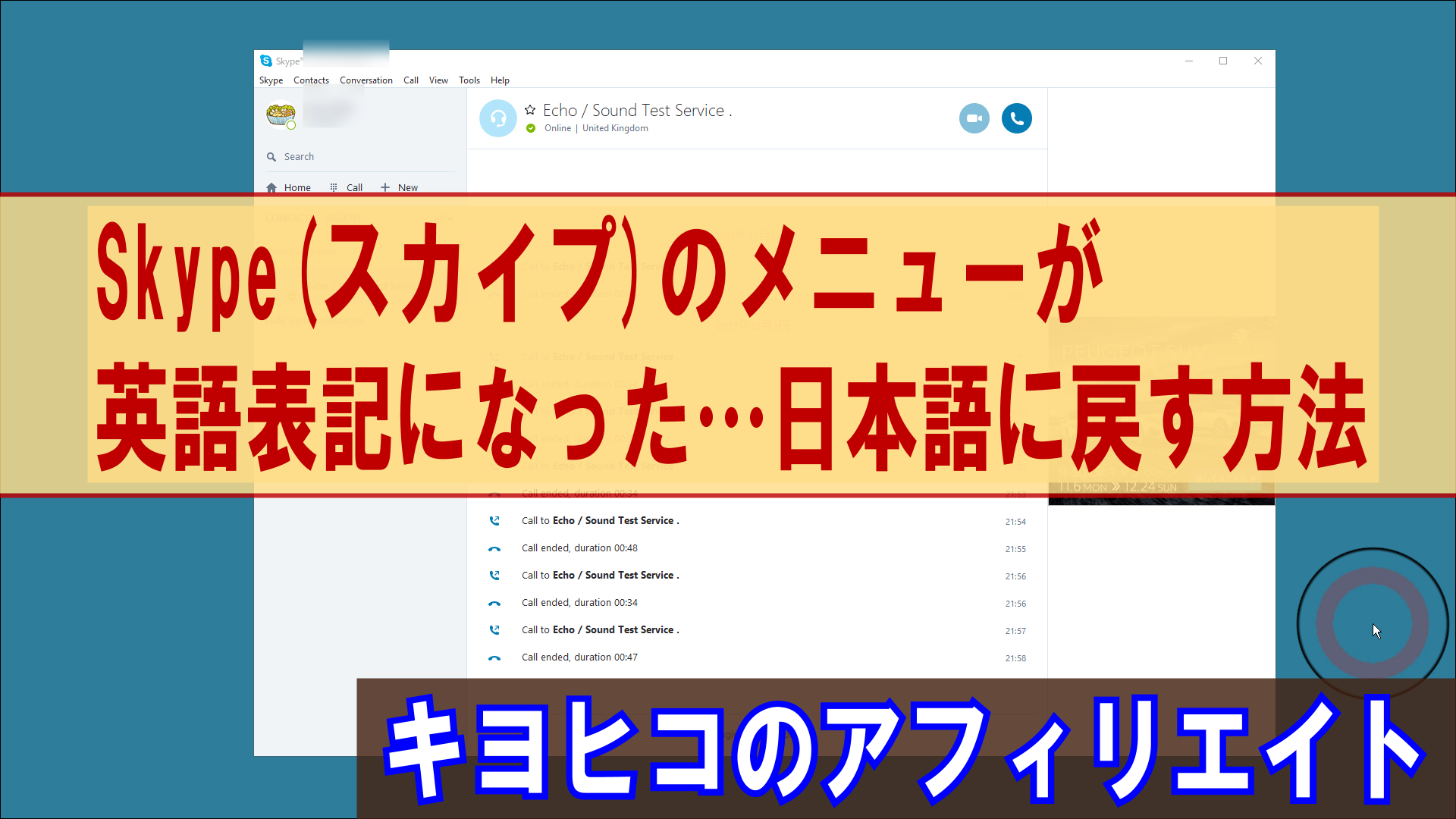
Task: Click the search magnifier icon
Action: coord(271,157)
